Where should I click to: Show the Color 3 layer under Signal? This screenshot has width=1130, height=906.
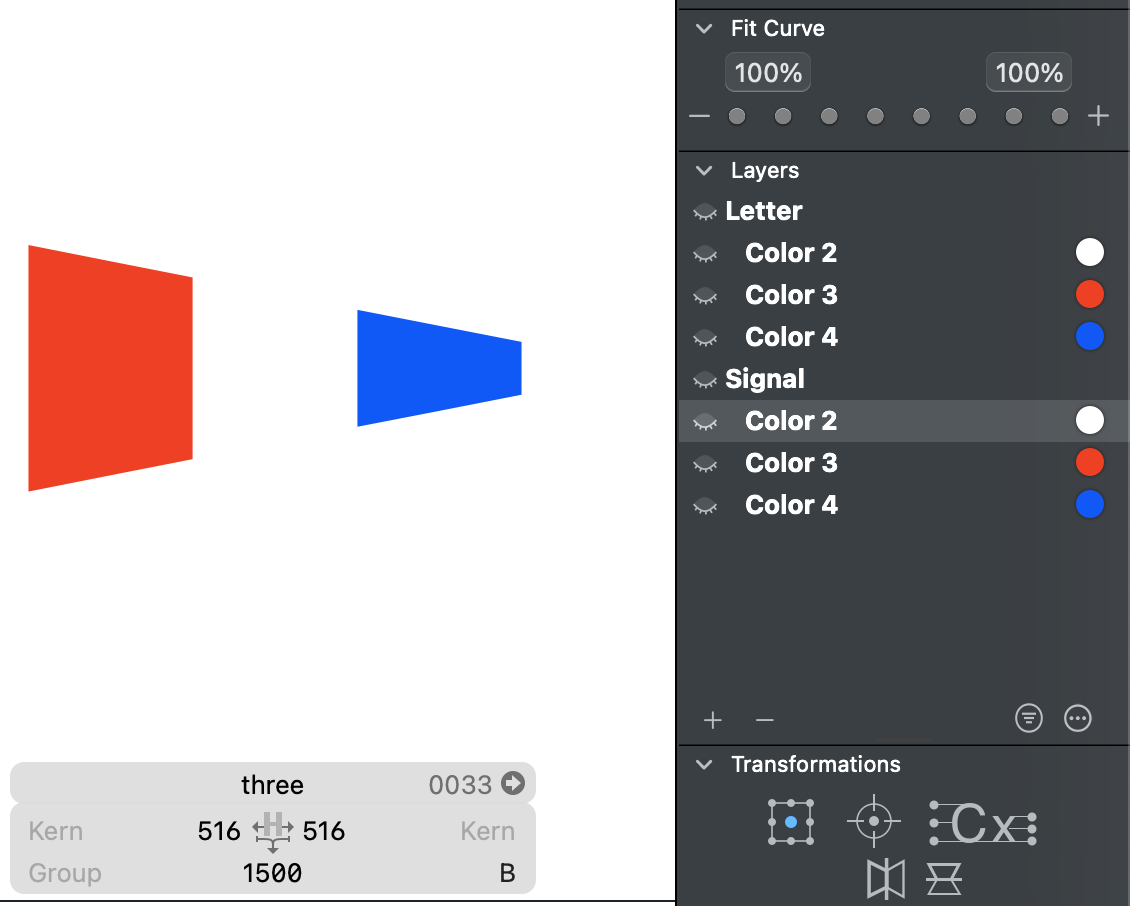click(705, 464)
